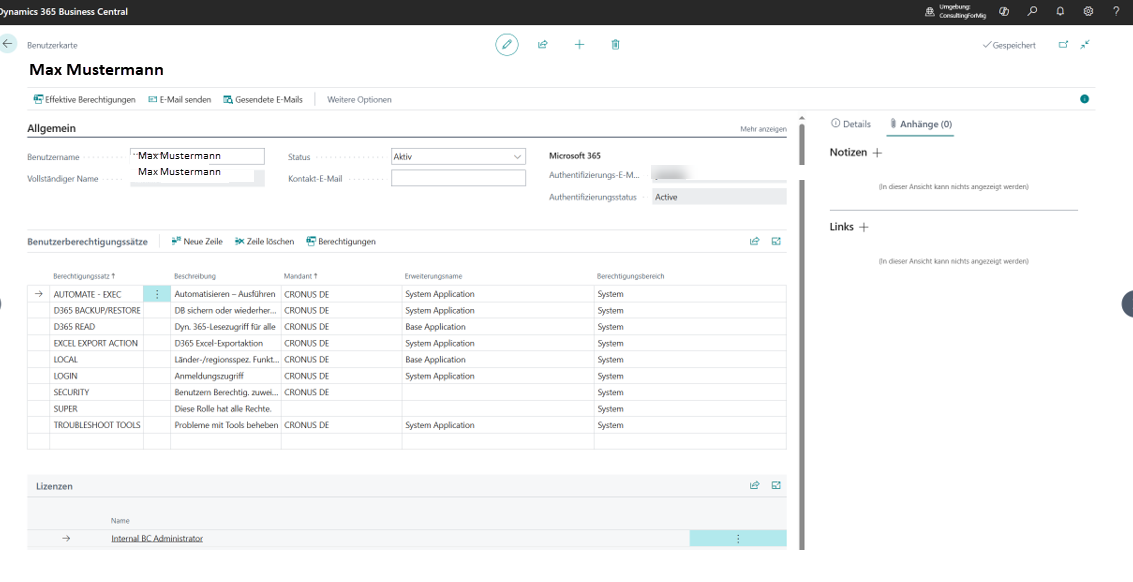Open notifications bell icon
Viewport: 1133px width, 582px height.
1060,12
